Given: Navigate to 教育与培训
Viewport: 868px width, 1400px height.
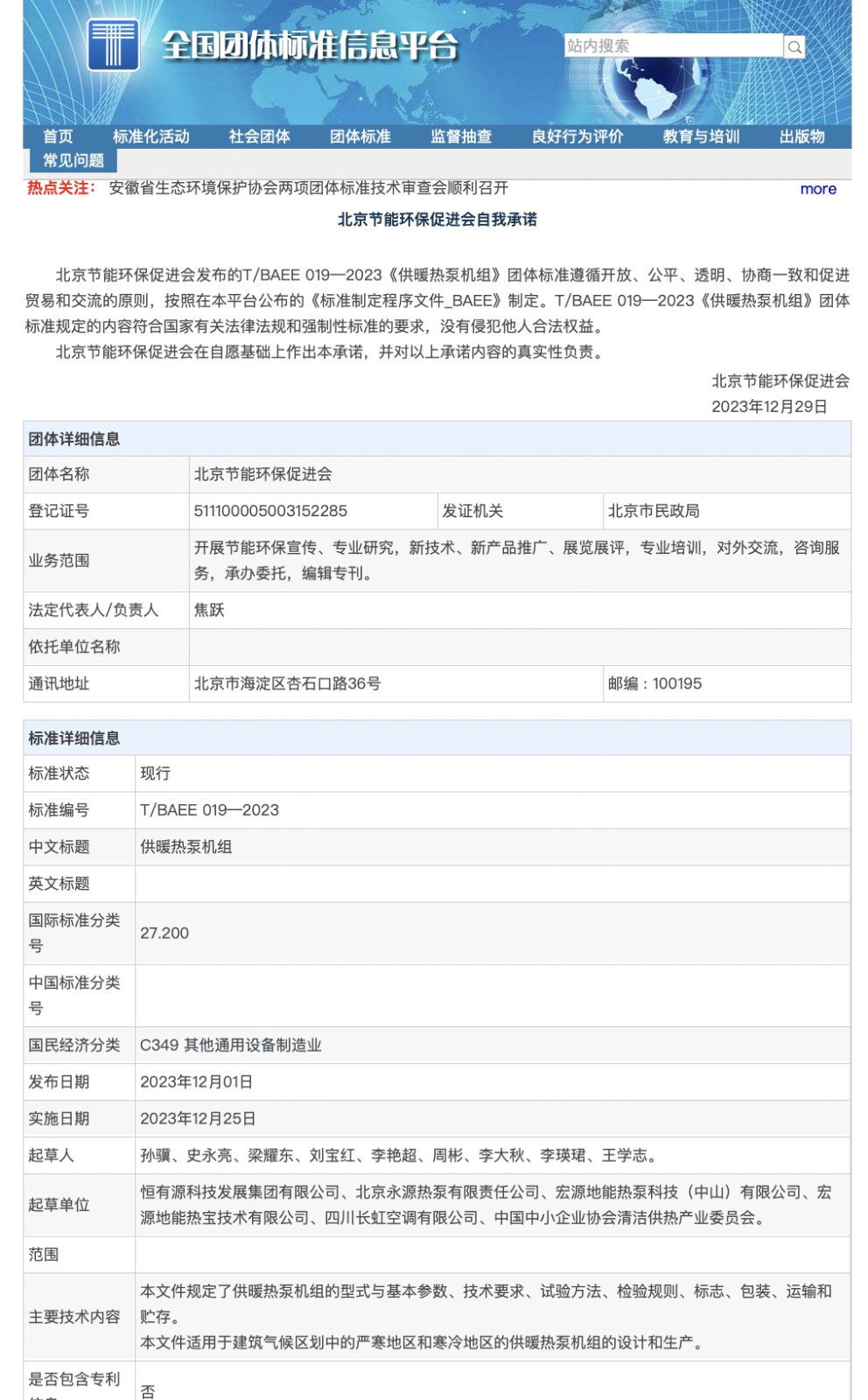Looking at the screenshot, I should [x=702, y=136].
